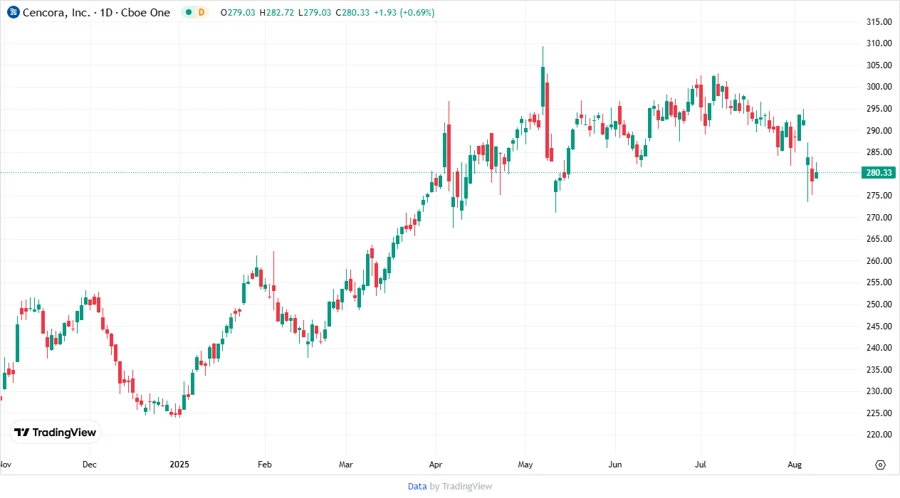Click the Jun label on time axis
The image size is (900, 498).
coord(615,465)
